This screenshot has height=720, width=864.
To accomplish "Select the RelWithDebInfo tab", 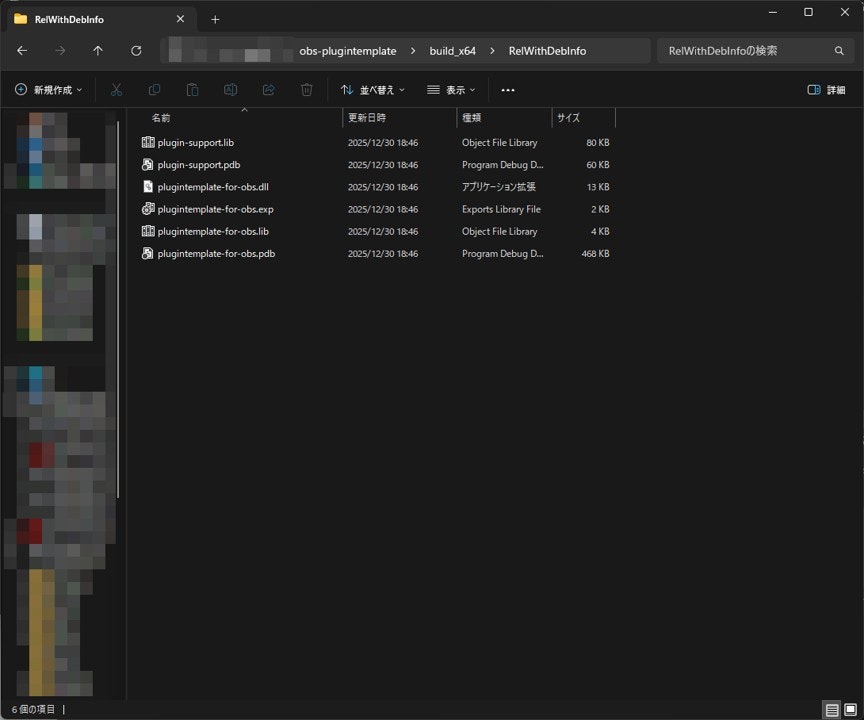I will point(102,20).
